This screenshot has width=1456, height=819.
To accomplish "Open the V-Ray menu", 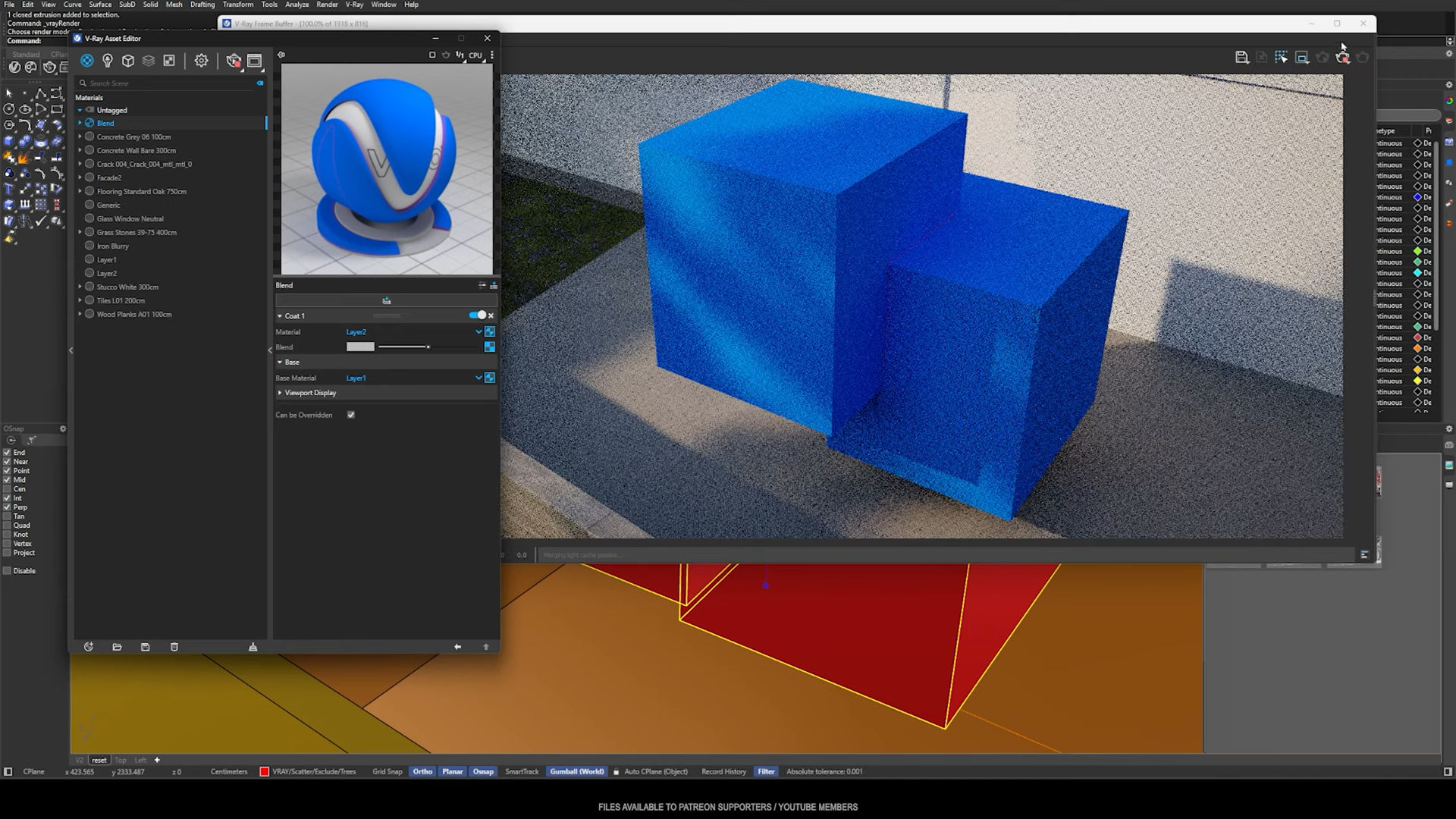I will [x=354, y=5].
